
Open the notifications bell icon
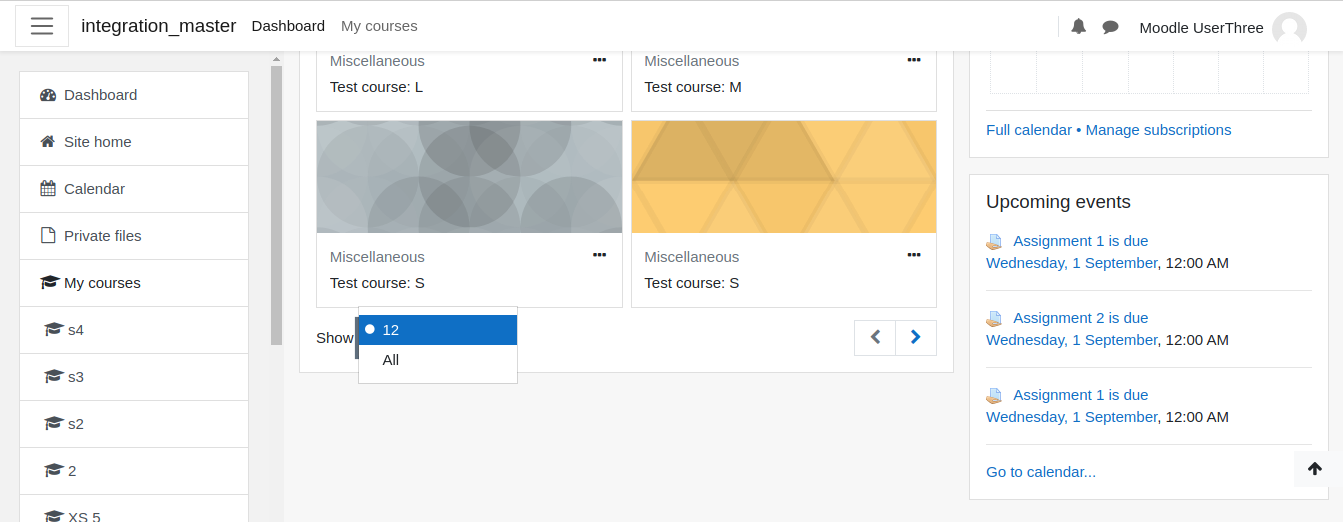pos(1078,27)
